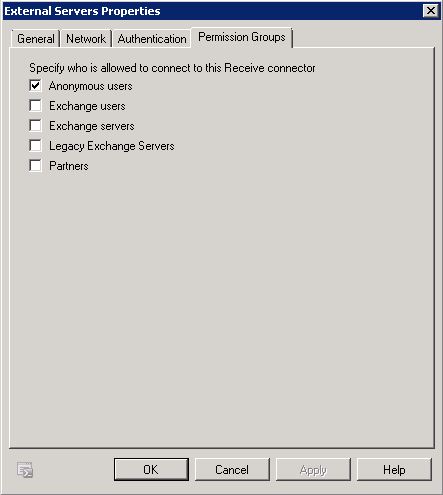
Task: Open the Network tab
Action: tap(86, 39)
